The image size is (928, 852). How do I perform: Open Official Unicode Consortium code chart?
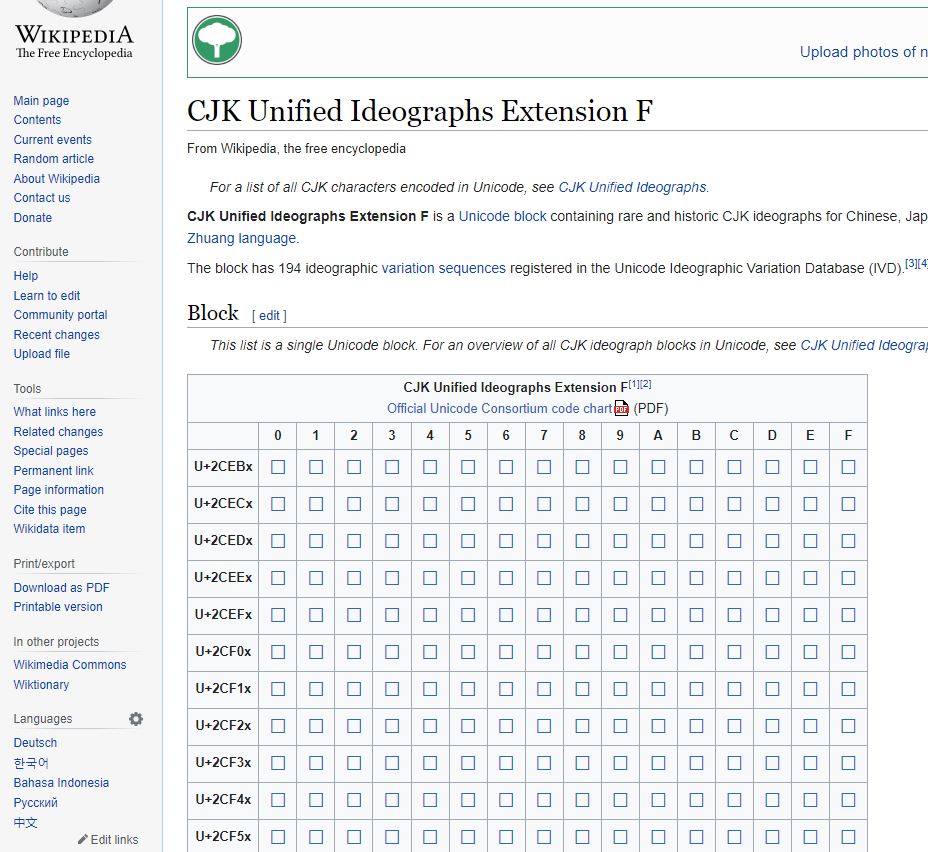500,408
